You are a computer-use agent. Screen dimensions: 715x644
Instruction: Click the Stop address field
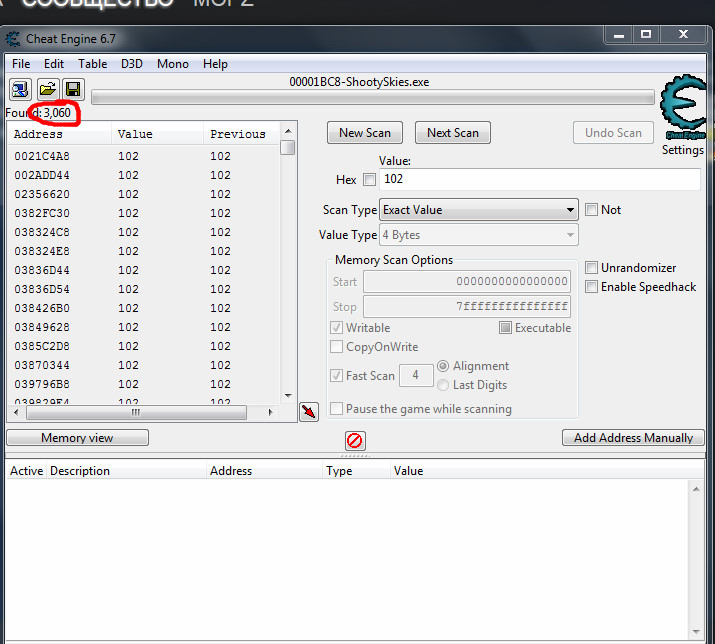click(x=467, y=306)
